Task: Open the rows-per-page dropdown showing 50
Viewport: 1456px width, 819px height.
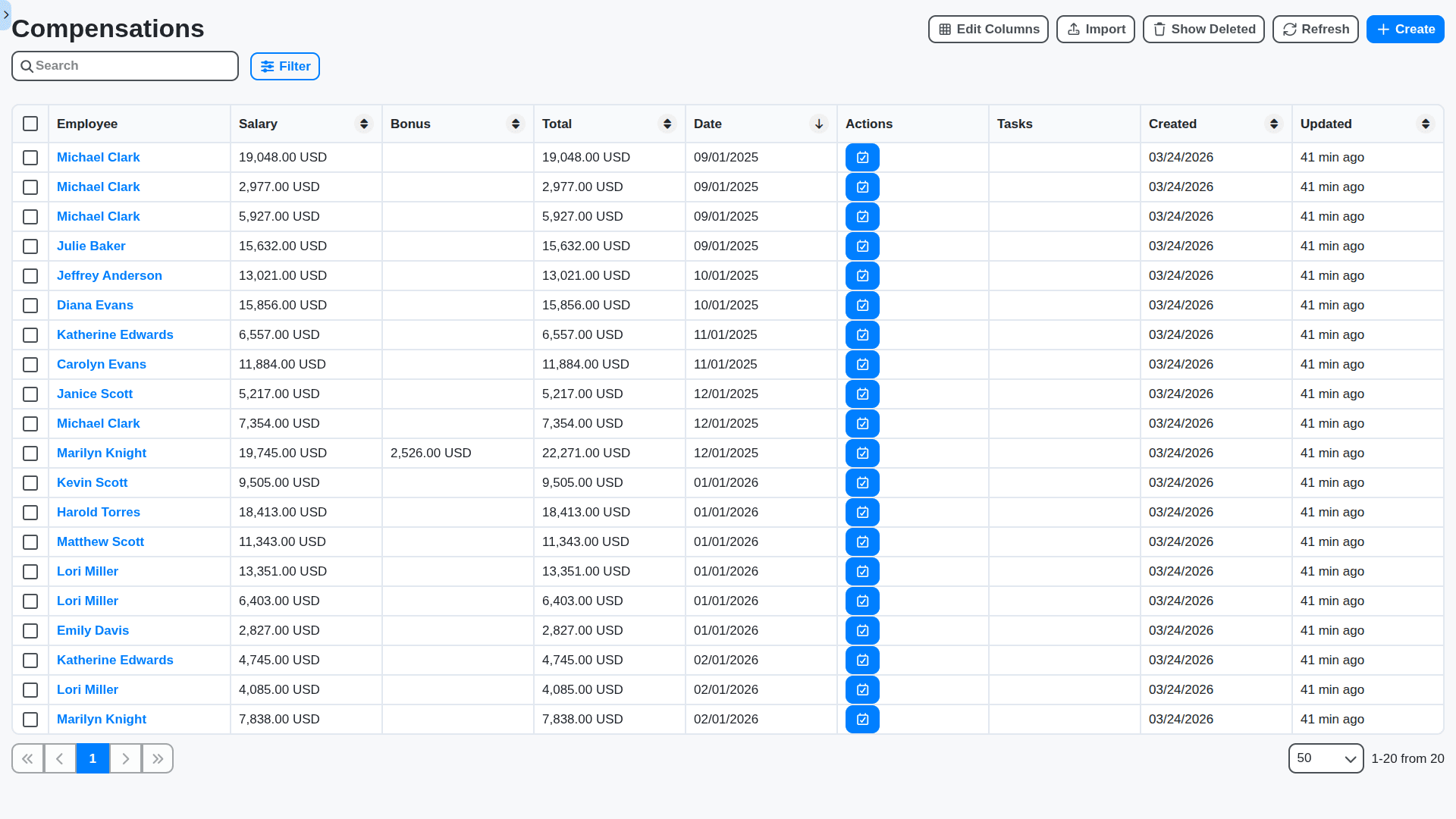Action: pos(1326,758)
